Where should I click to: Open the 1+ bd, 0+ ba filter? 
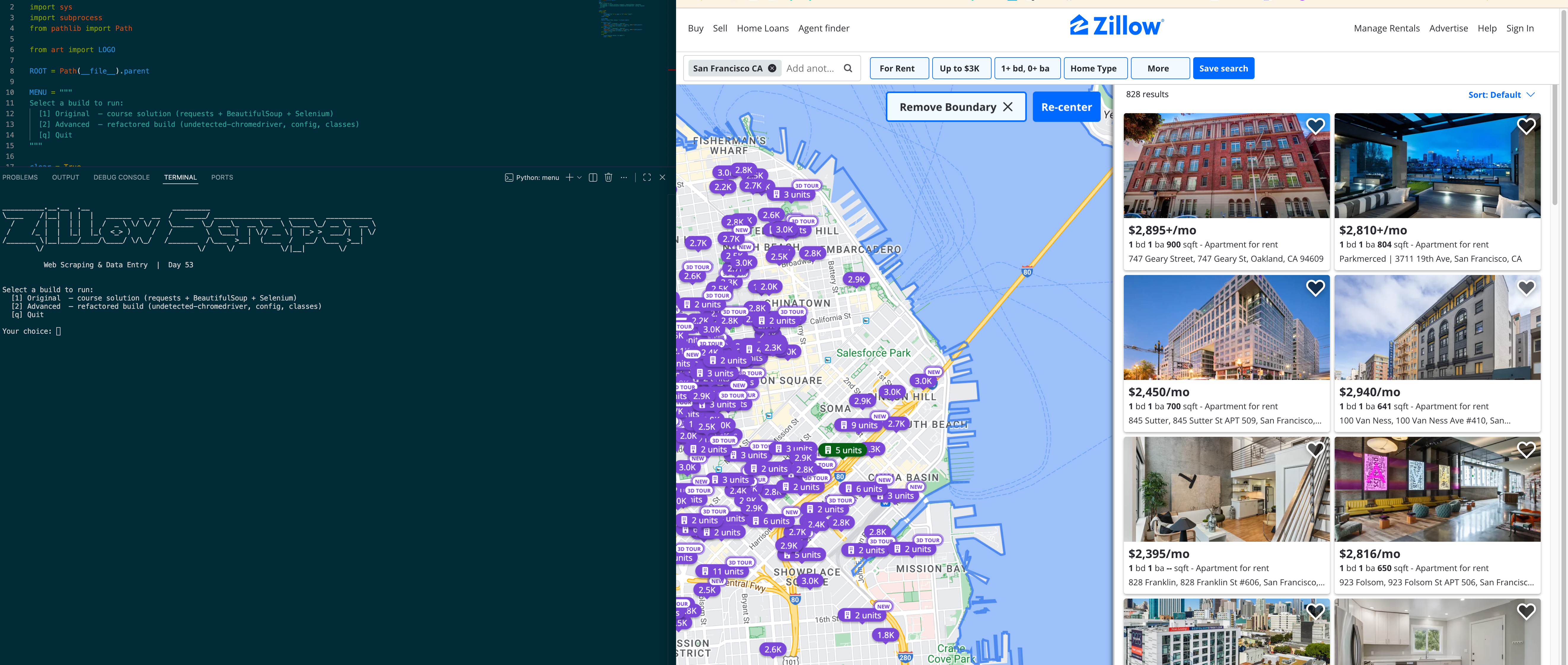[1027, 68]
